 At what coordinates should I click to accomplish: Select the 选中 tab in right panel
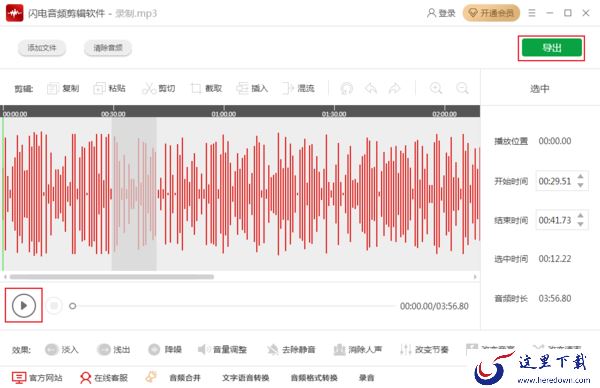click(540, 88)
